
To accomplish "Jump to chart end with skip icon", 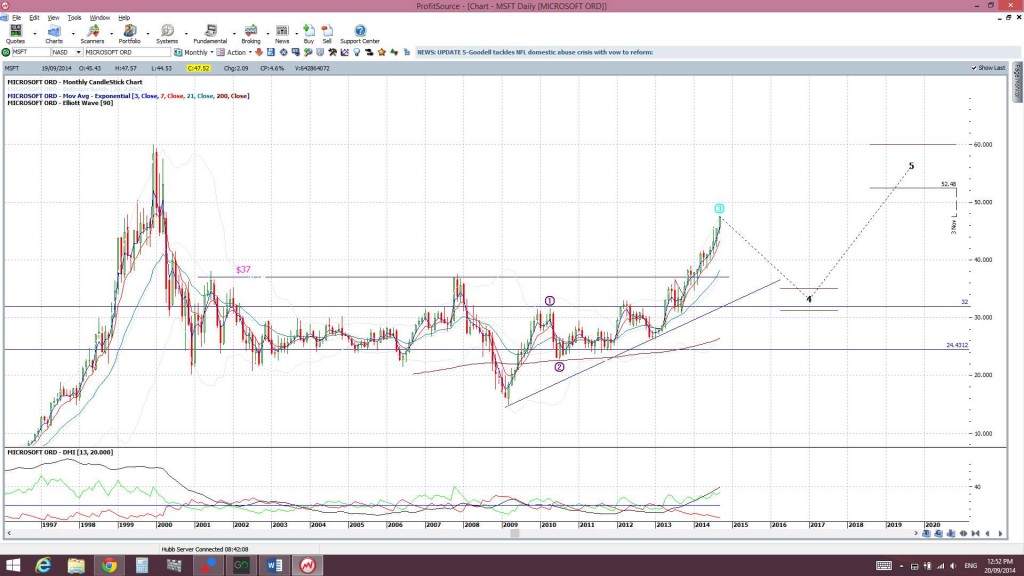I will click(975, 534).
